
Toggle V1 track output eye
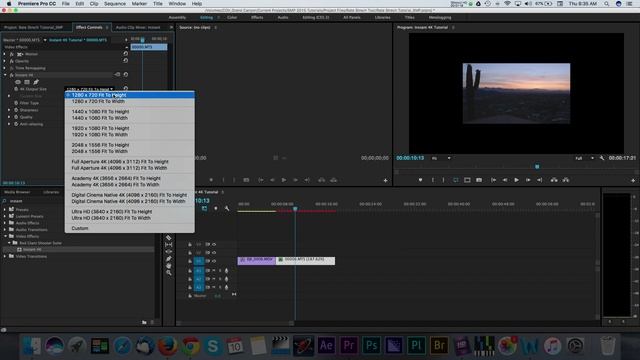click(x=214, y=261)
